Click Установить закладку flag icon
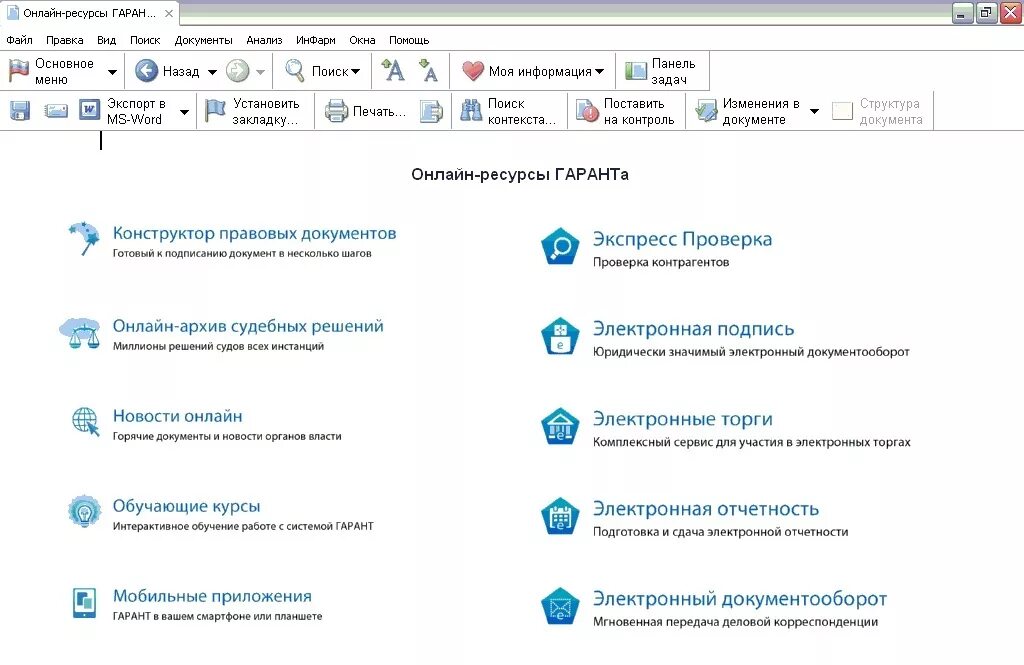The width and height of the screenshot is (1024, 665). [x=215, y=110]
